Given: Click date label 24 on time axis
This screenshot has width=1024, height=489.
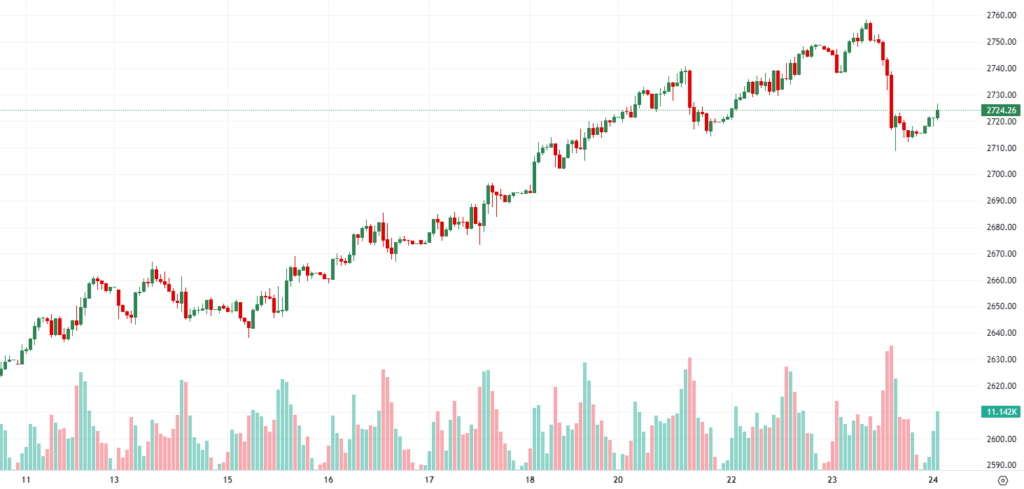Looking at the screenshot, I should 932,480.
